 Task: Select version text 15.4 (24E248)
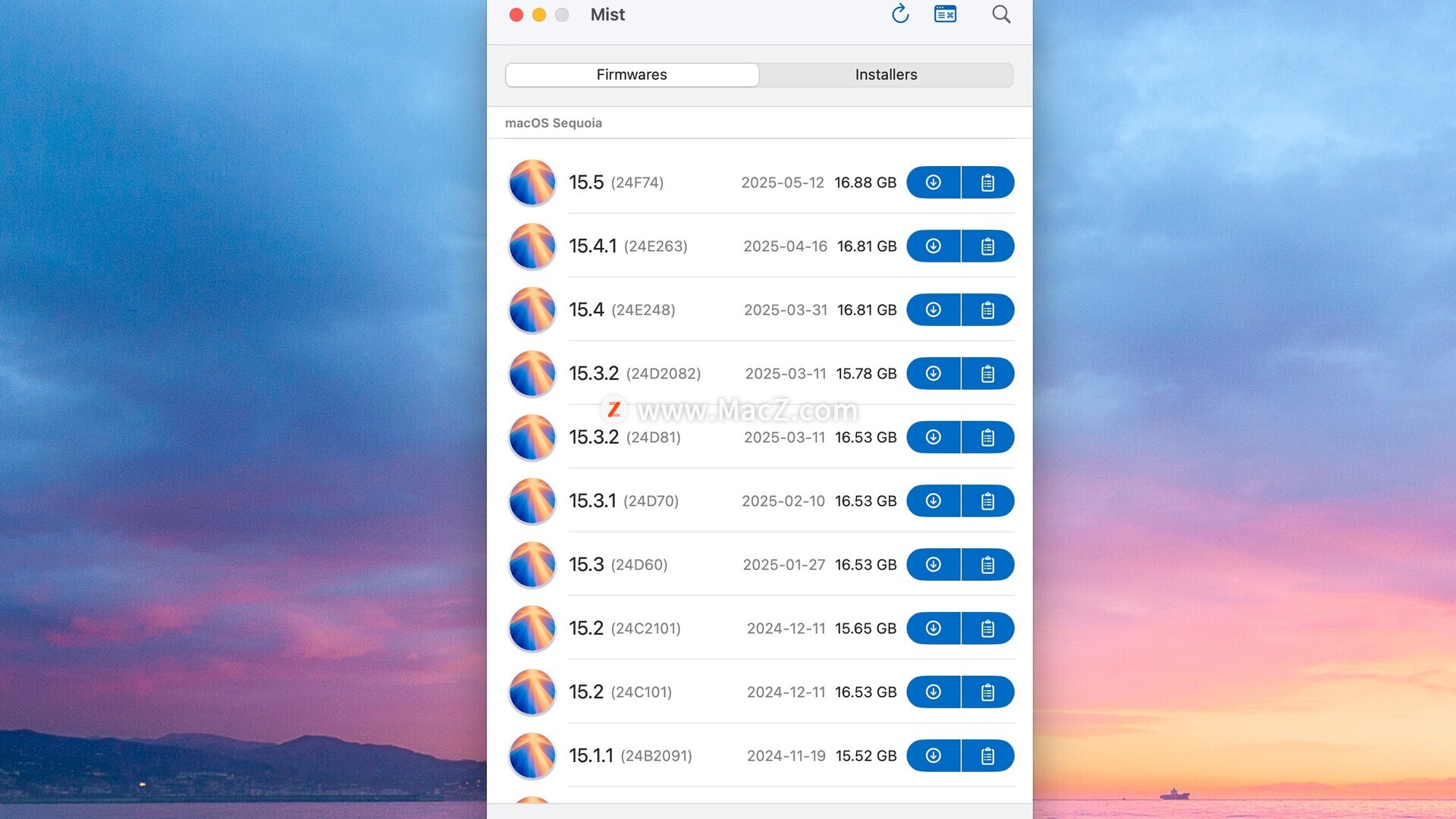tap(622, 309)
